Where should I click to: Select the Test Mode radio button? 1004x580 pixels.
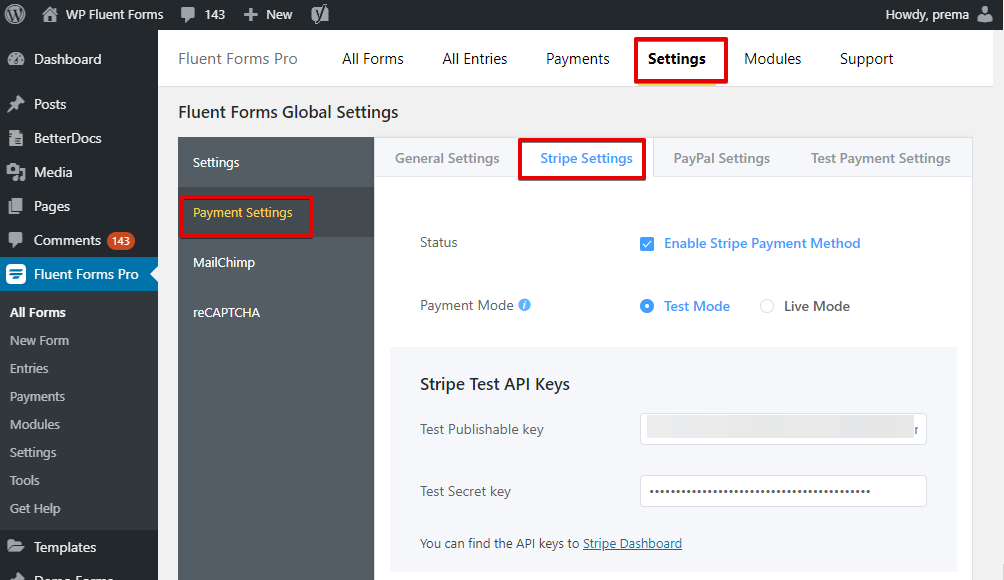tap(647, 306)
